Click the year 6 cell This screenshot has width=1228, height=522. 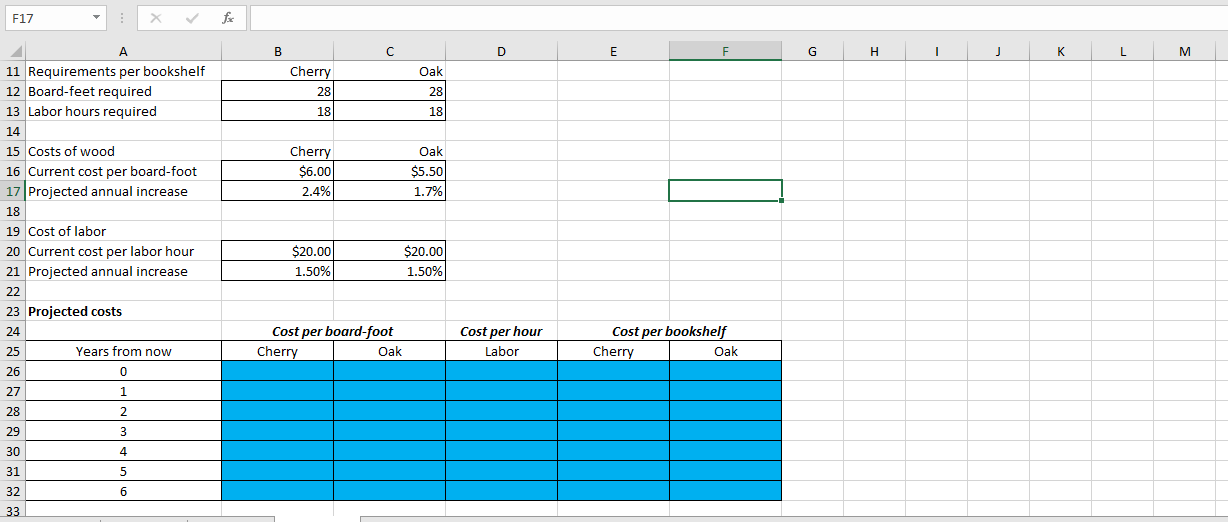pos(122,491)
